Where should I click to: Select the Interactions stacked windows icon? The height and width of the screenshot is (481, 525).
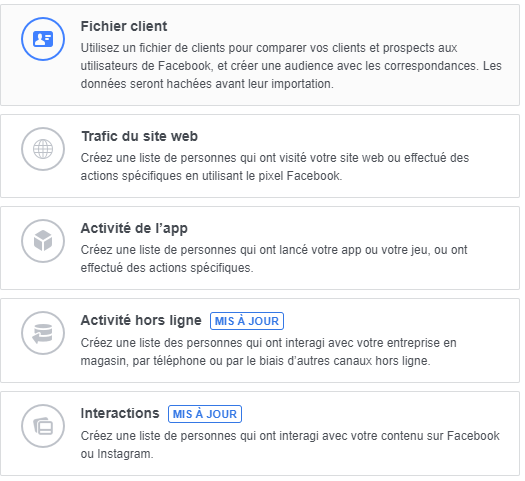tap(43, 426)
